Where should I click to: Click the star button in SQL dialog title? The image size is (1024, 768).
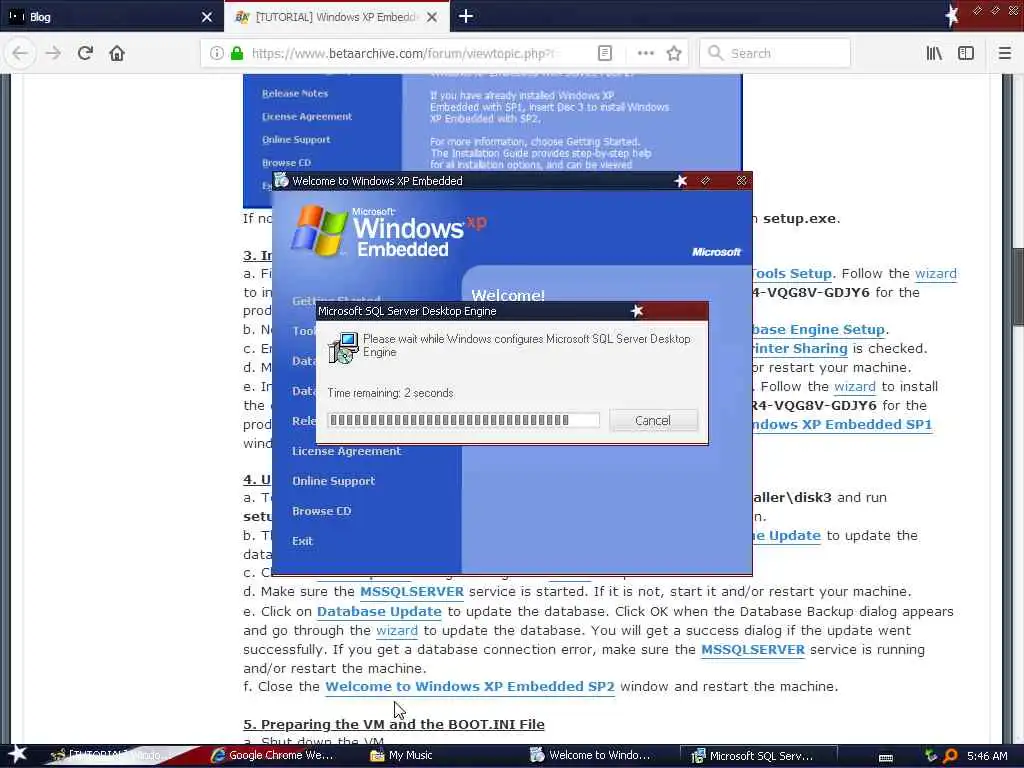637,311
